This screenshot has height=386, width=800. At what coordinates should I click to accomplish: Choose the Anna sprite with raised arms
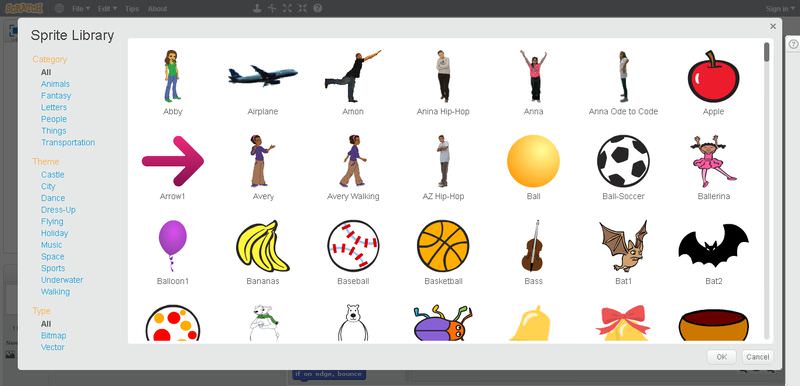533,76
